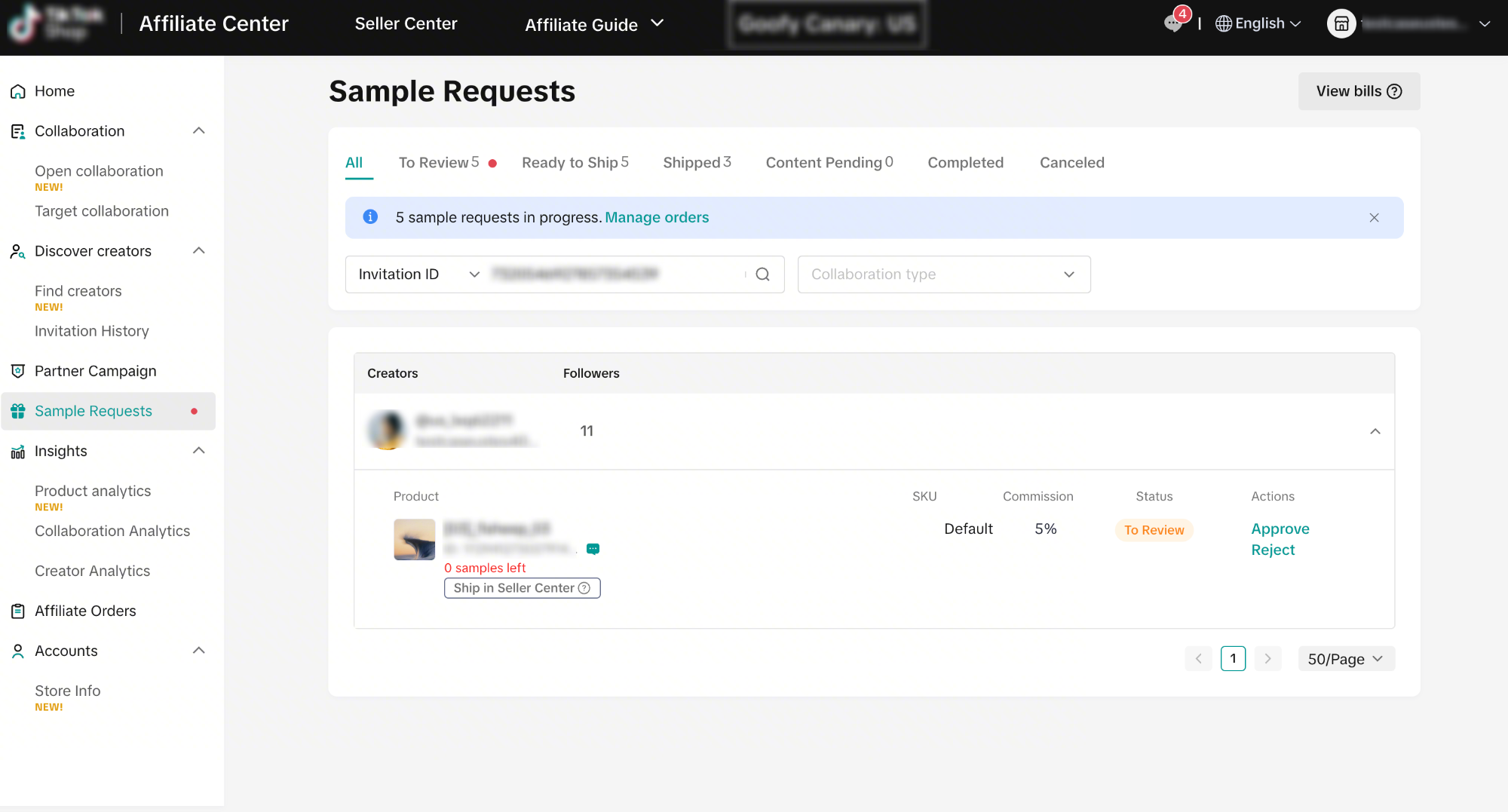The width and height of the screenshot is (1508, 812).
Task: Switch to the To Review tab
Action: coord(438,163)
